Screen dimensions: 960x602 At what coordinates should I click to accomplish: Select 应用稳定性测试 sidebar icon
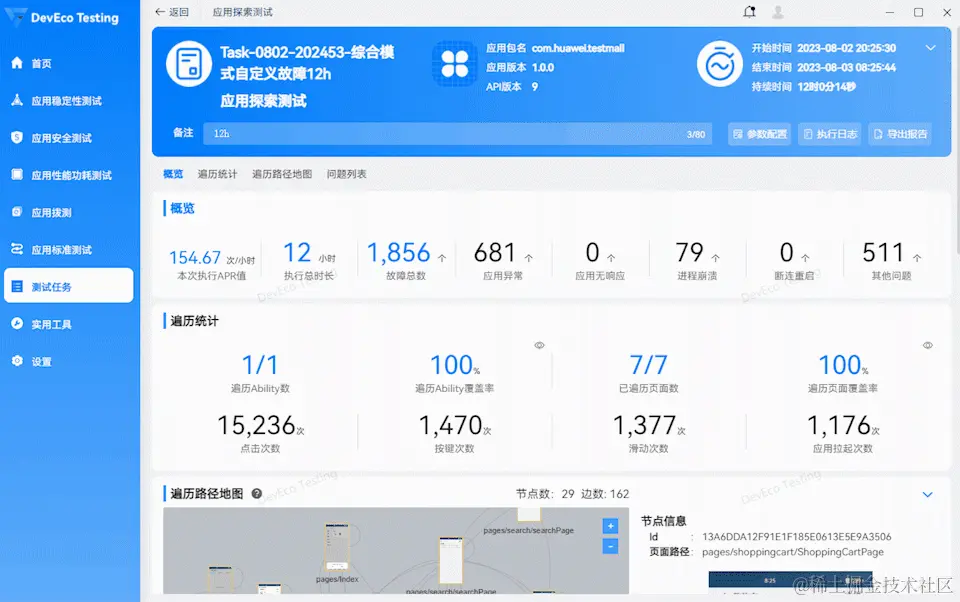click(17, 100)
